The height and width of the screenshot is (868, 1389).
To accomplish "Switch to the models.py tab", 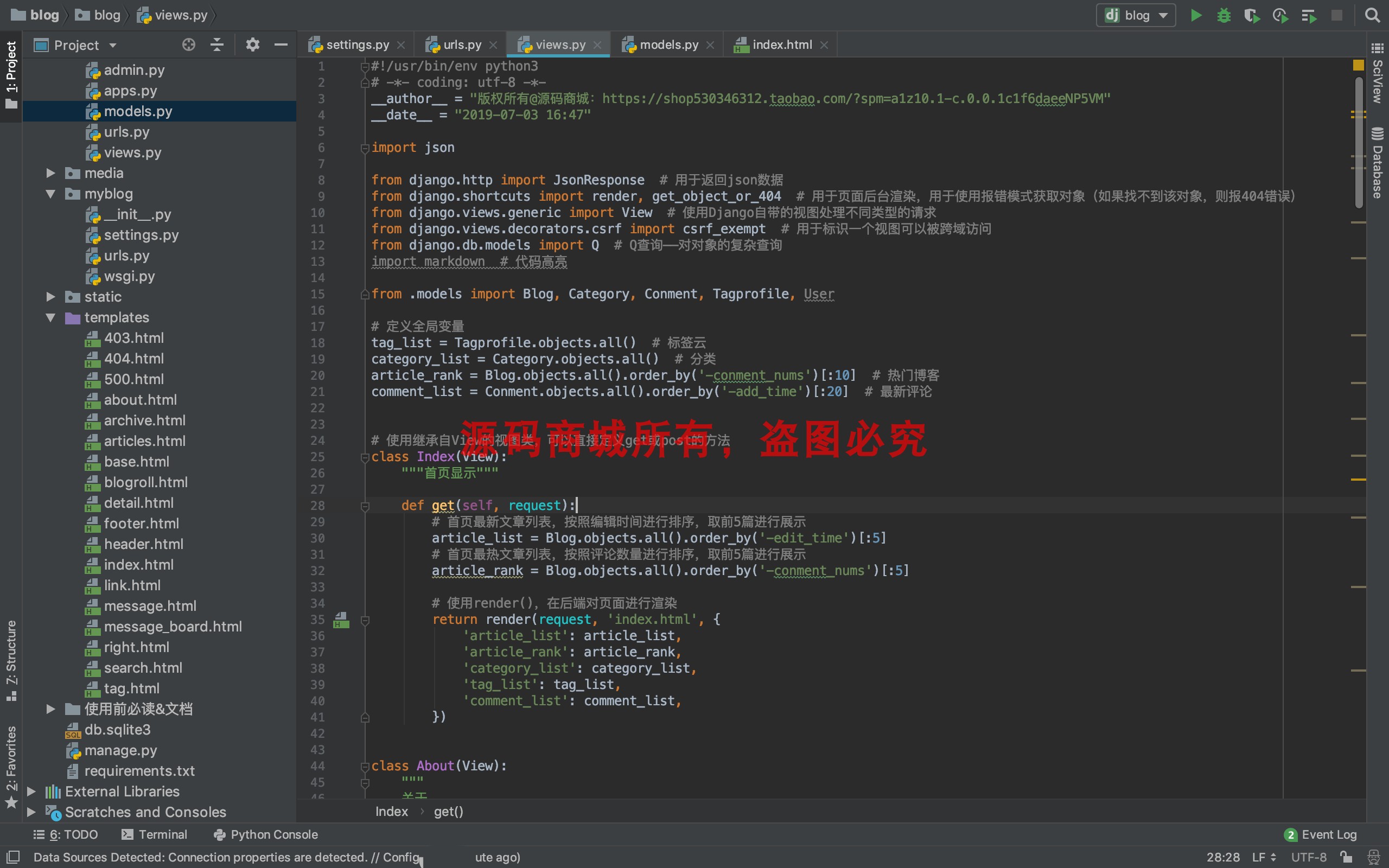I will (668, 45).
